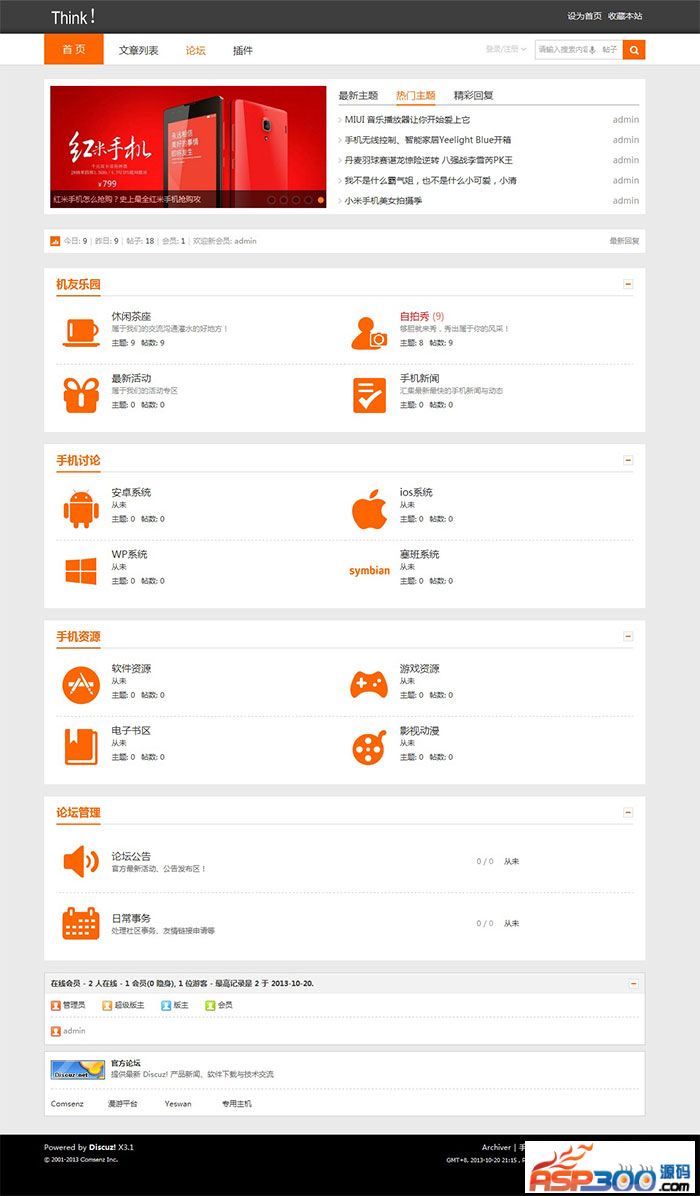This screenshot has width=700, height=1196.
Task: Click the Yeswan friend link
Action: point(178,1104)
